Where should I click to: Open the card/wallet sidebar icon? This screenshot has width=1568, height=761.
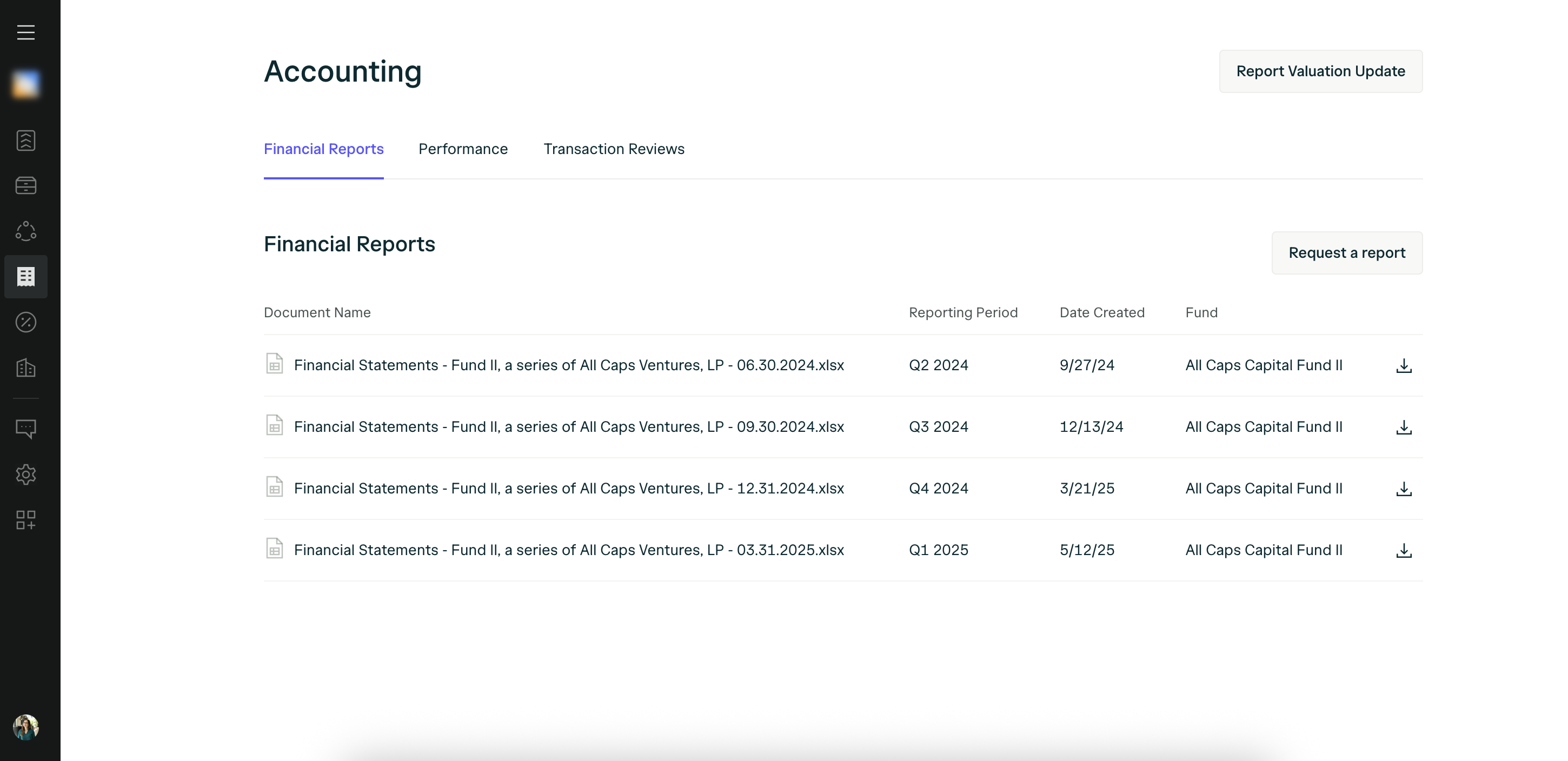point(25,185)
